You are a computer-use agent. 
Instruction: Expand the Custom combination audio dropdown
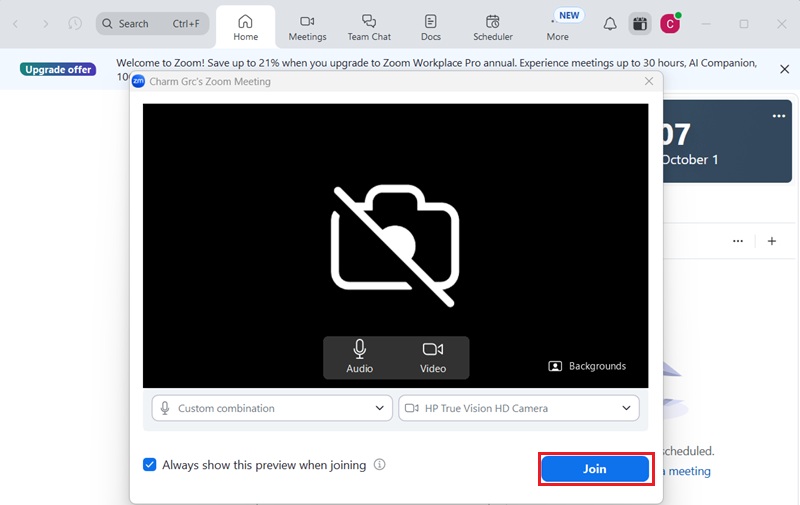coord(272,408)
